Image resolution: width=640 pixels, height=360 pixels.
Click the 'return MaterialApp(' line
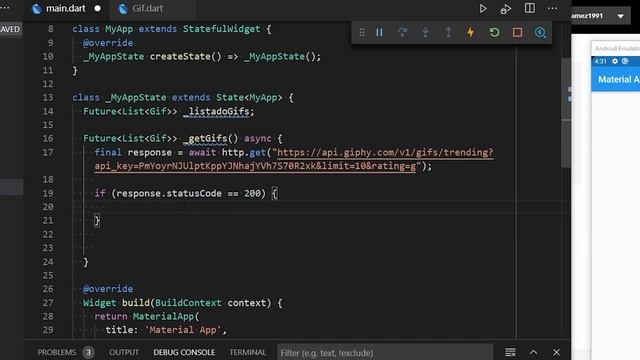coord(147,316)
